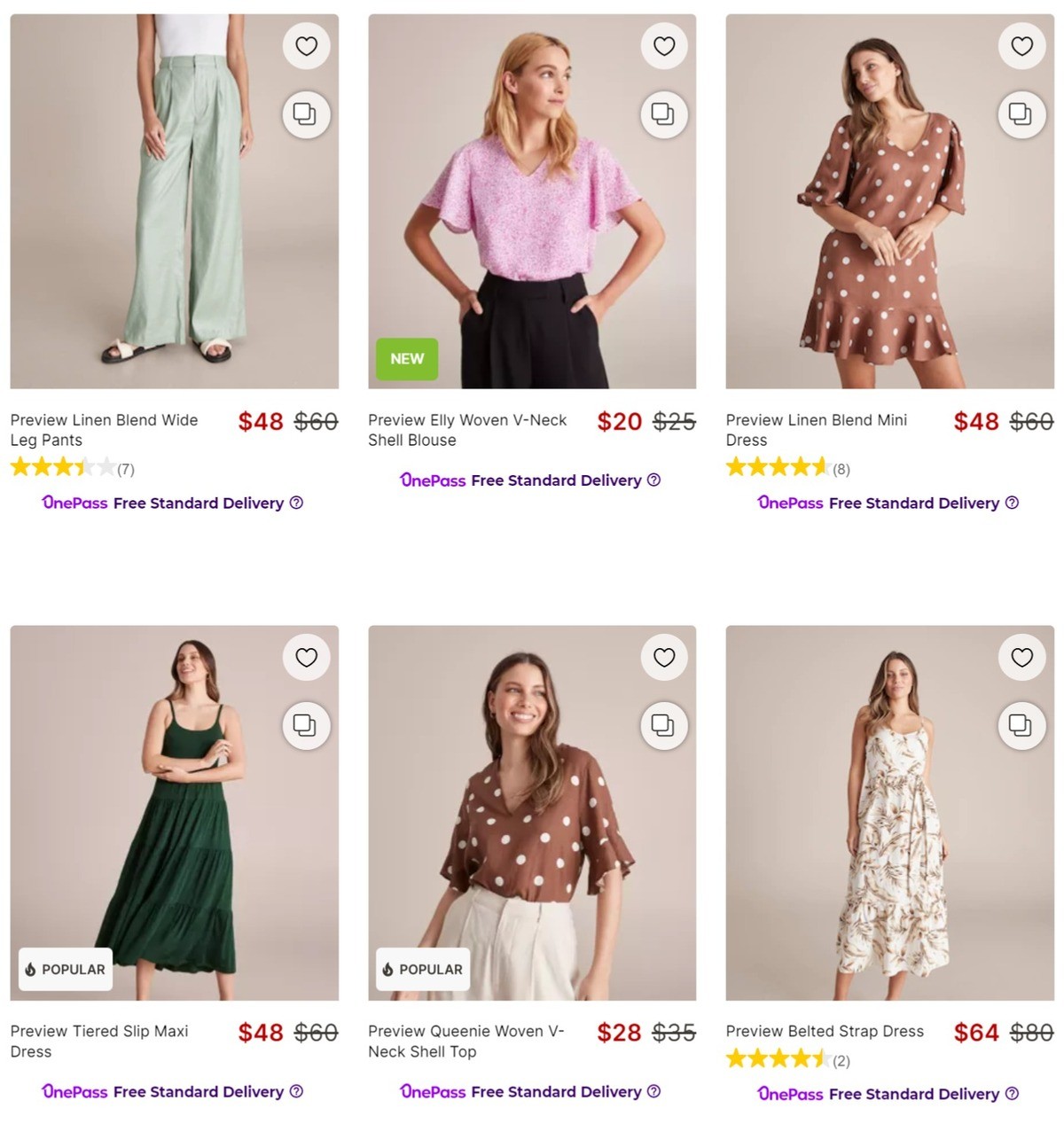Click OnePass help icon under Tiered Slip Maxi Dress
1064x1124 pixels.
click(295, 1091)
